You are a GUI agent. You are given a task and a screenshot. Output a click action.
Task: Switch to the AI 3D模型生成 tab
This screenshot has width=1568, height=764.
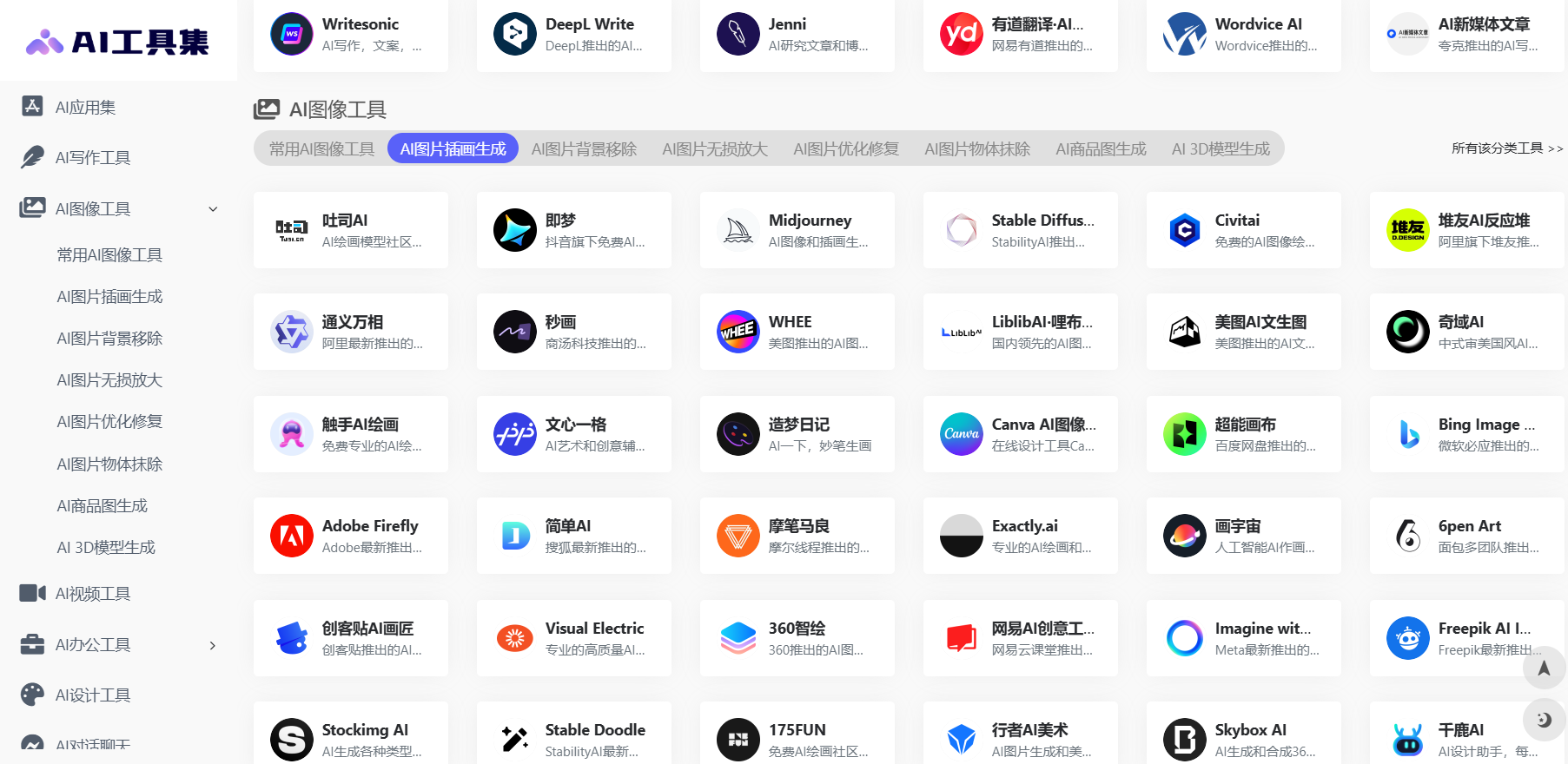(1221, 149)
